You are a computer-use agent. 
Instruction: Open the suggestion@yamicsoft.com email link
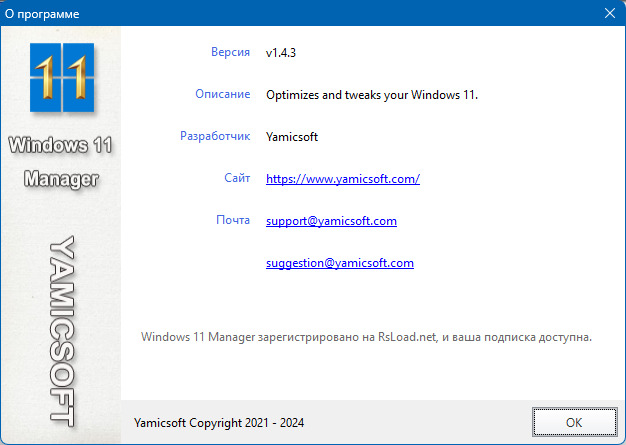coord(339,263)
